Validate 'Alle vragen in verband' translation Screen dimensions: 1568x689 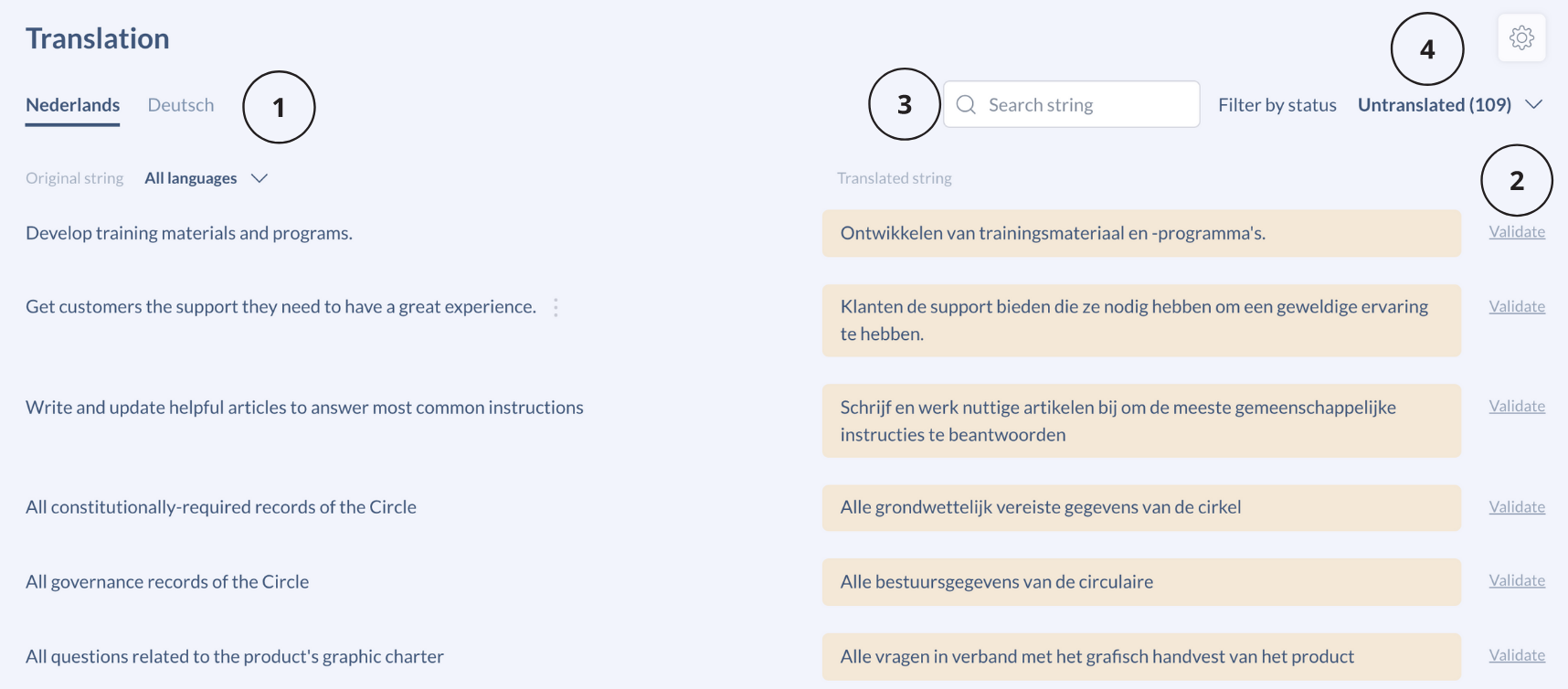pyautogui.click(x=1517, y=656)
